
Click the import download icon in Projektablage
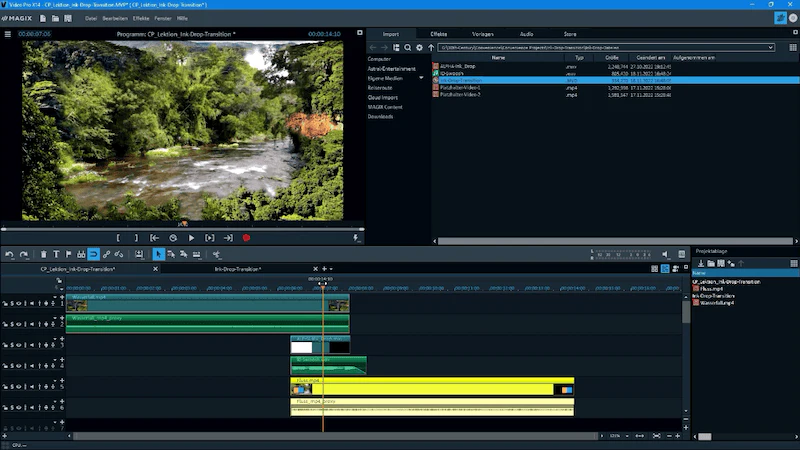point(701,263)
